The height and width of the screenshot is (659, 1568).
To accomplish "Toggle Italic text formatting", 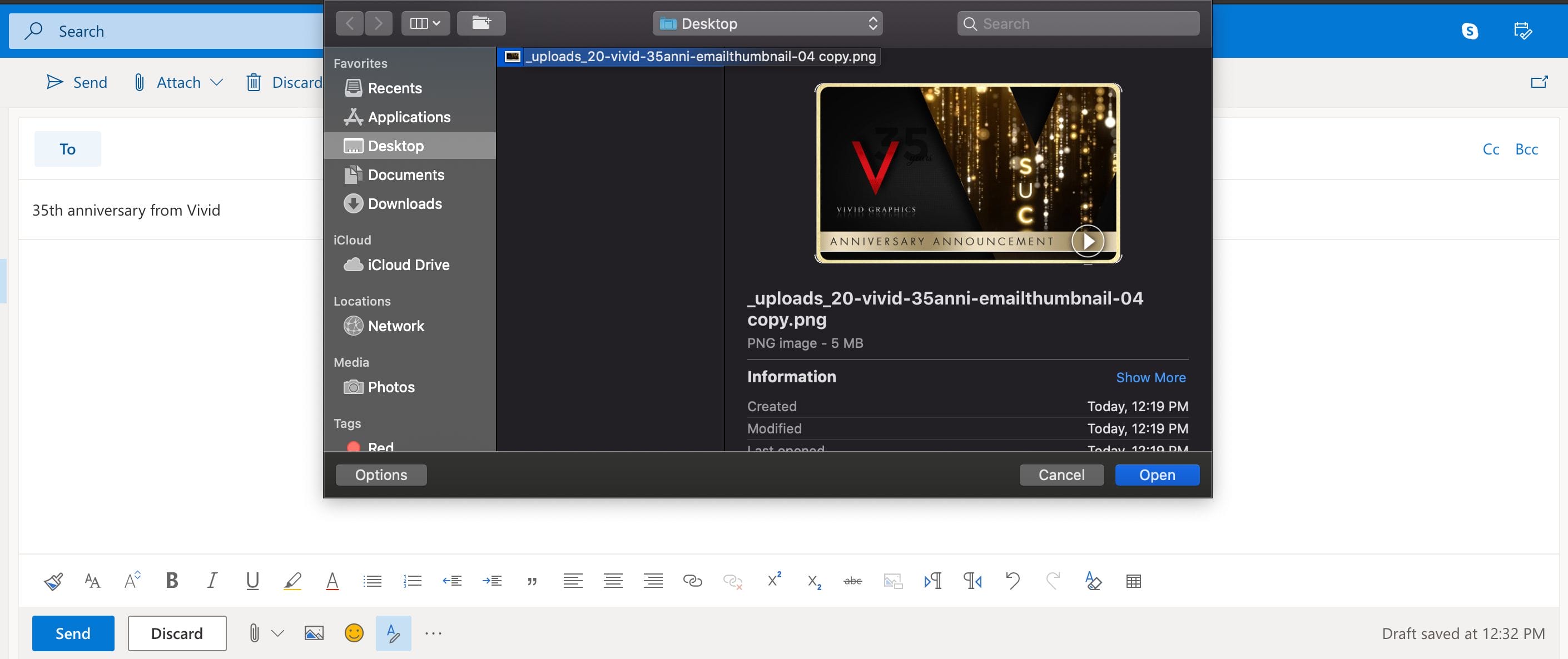I will (x=212, y=581).
